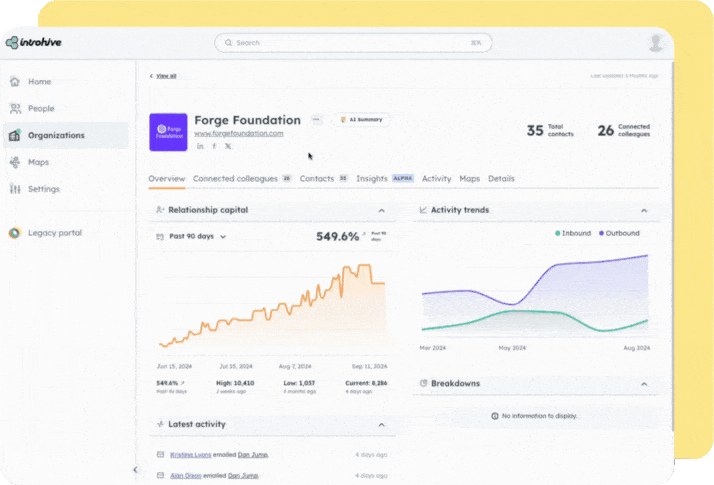Click the Forge Foundation logo thumbnail
The height and width of the screenshot is (485, 714).
pos(168,132)
